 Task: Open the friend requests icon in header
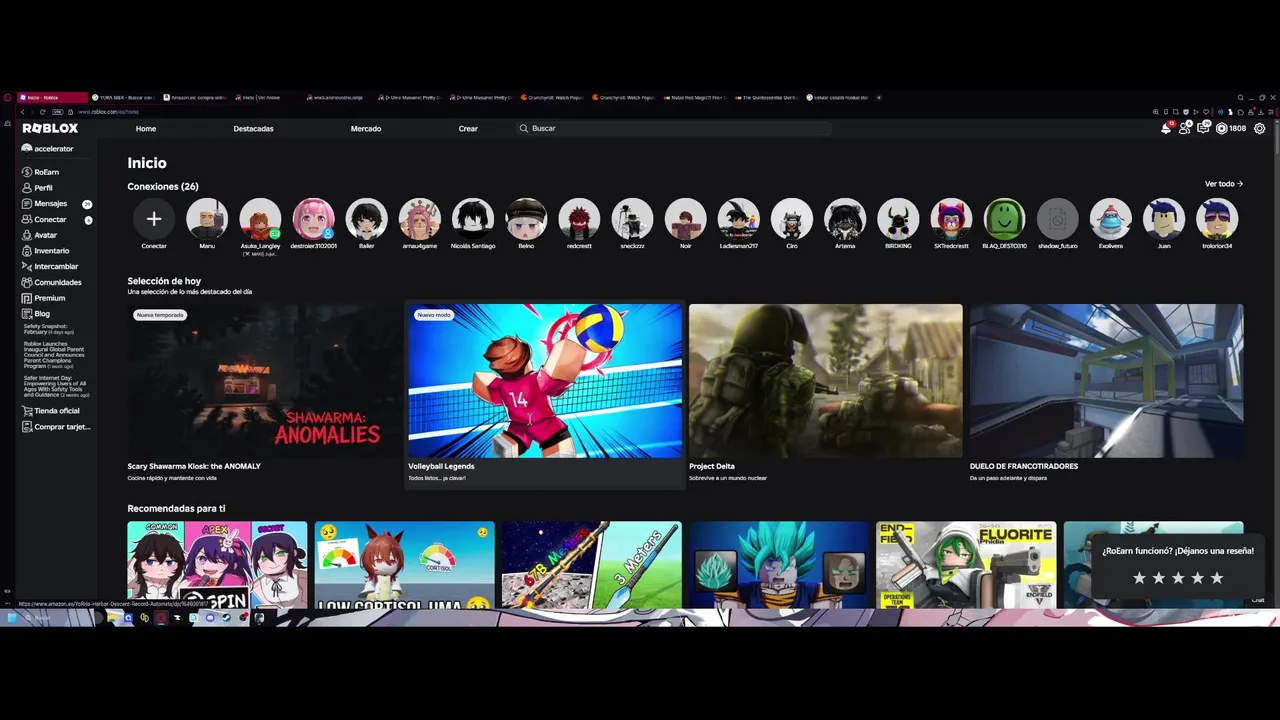(x=1185, y=128)
